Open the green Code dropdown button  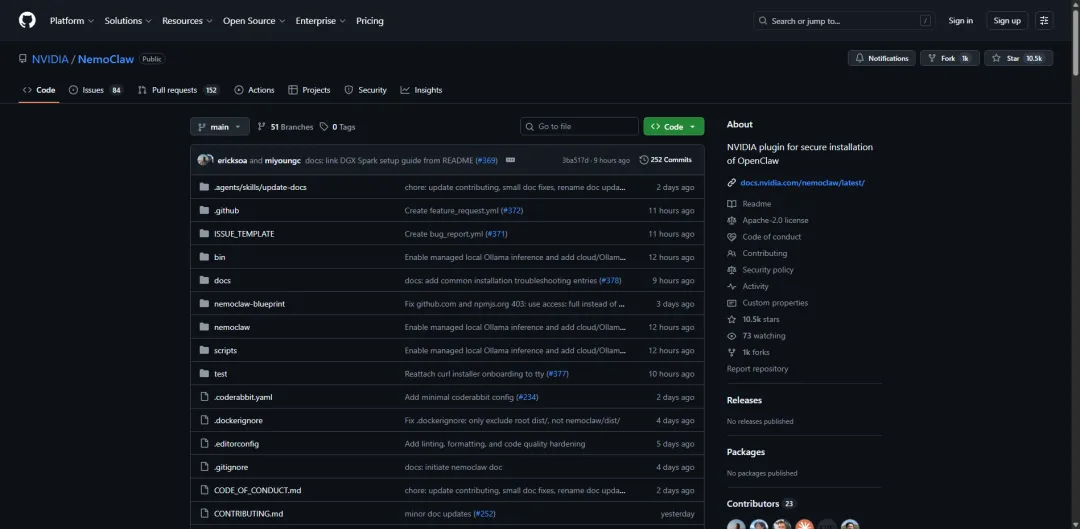click(x=674, y=127)
